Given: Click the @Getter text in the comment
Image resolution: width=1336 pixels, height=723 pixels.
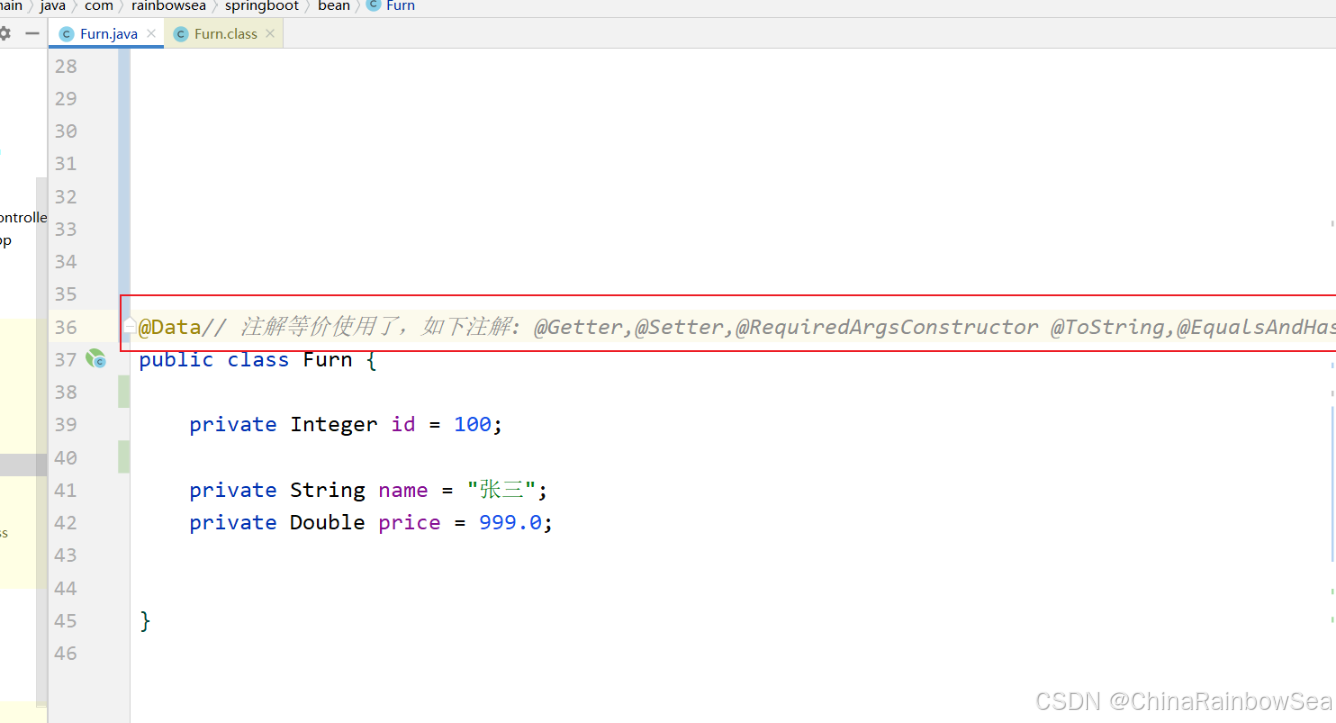Looking at the screenshot, I should tap(579, 327).
